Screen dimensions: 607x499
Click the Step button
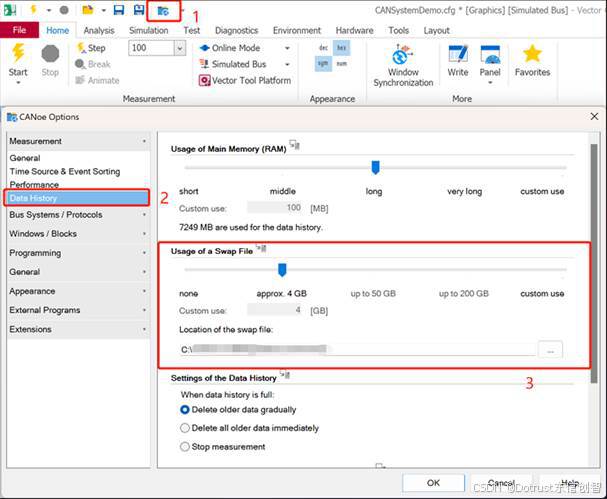coord(91,48)
